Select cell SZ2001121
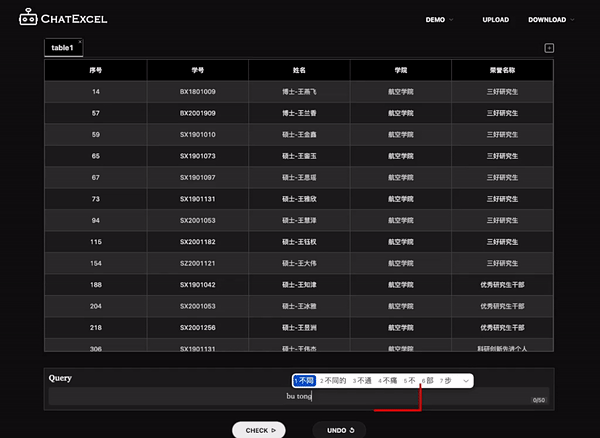This screenshot has width=600, height=438. [x=197, y=263]
